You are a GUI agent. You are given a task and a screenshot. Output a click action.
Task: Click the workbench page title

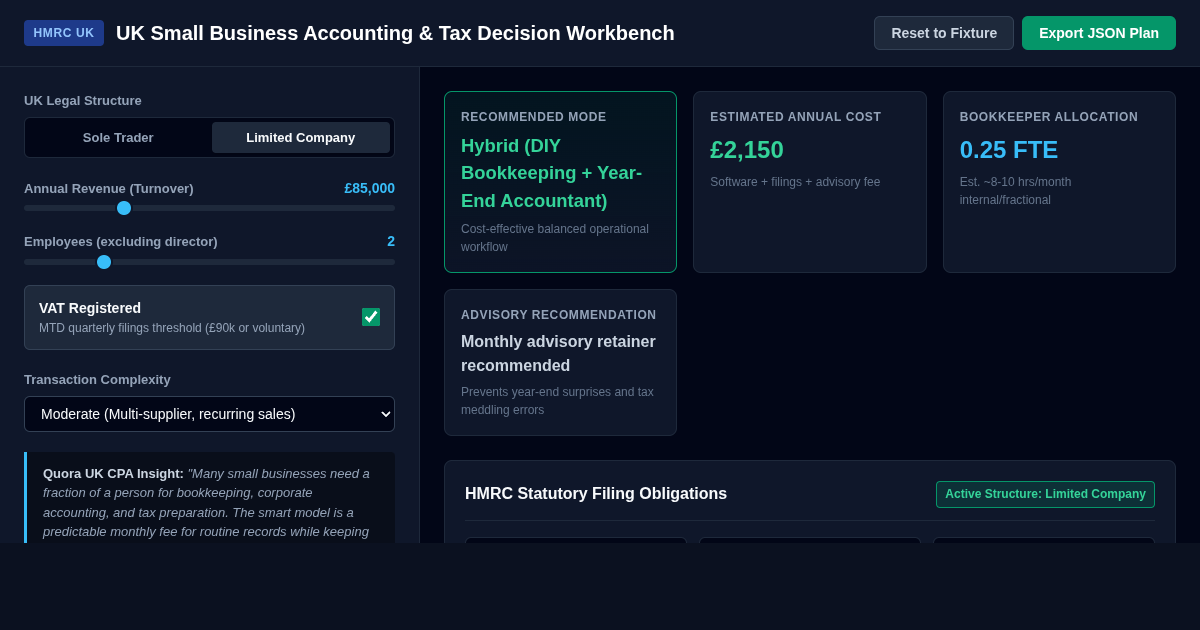point(395,33)
